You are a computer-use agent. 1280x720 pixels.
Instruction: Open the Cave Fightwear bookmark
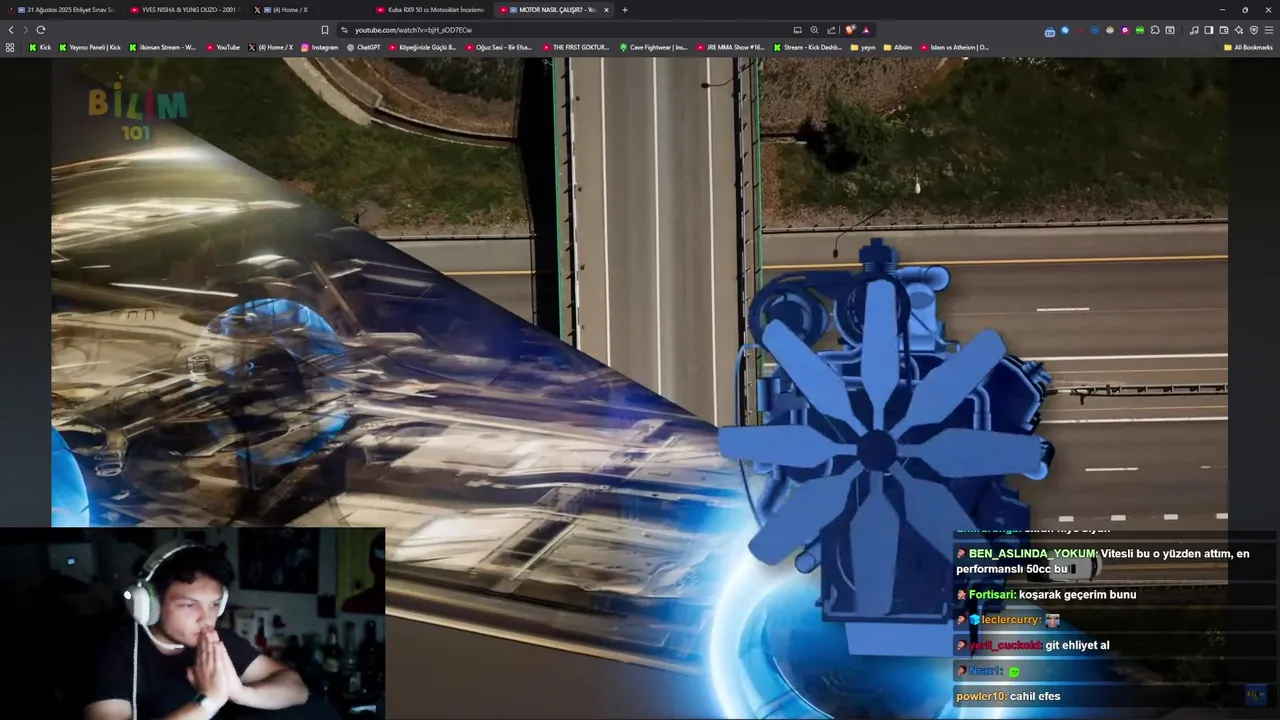(x=653, y=47)
